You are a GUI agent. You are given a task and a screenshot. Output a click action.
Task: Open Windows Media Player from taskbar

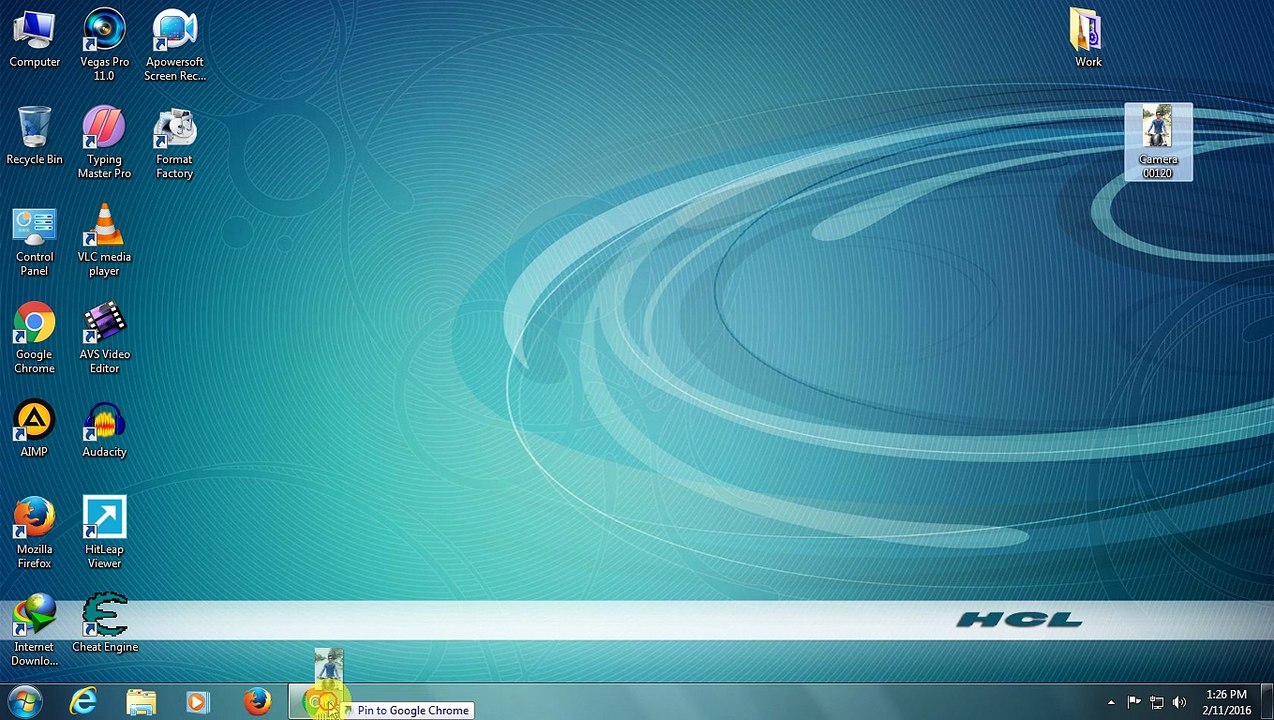tap(198, 702)
